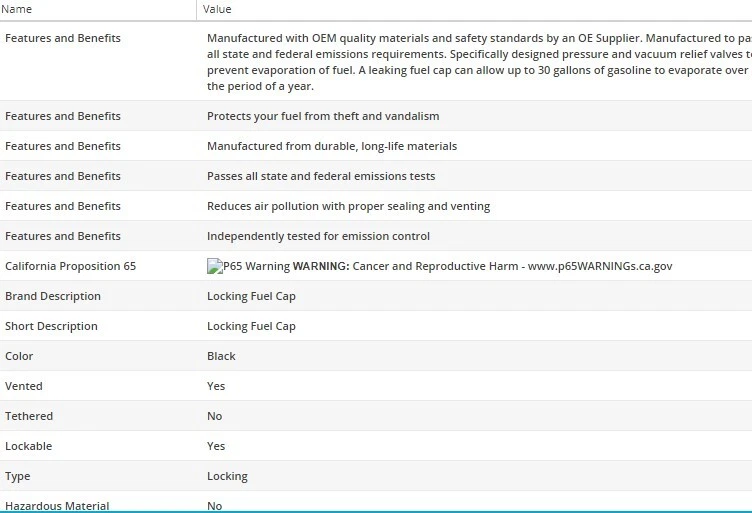Screen dimensions: 752x513
Task: Select the 'Protects your fuel from theft' value
Action: pyautogui.click(x=322, y=116)
